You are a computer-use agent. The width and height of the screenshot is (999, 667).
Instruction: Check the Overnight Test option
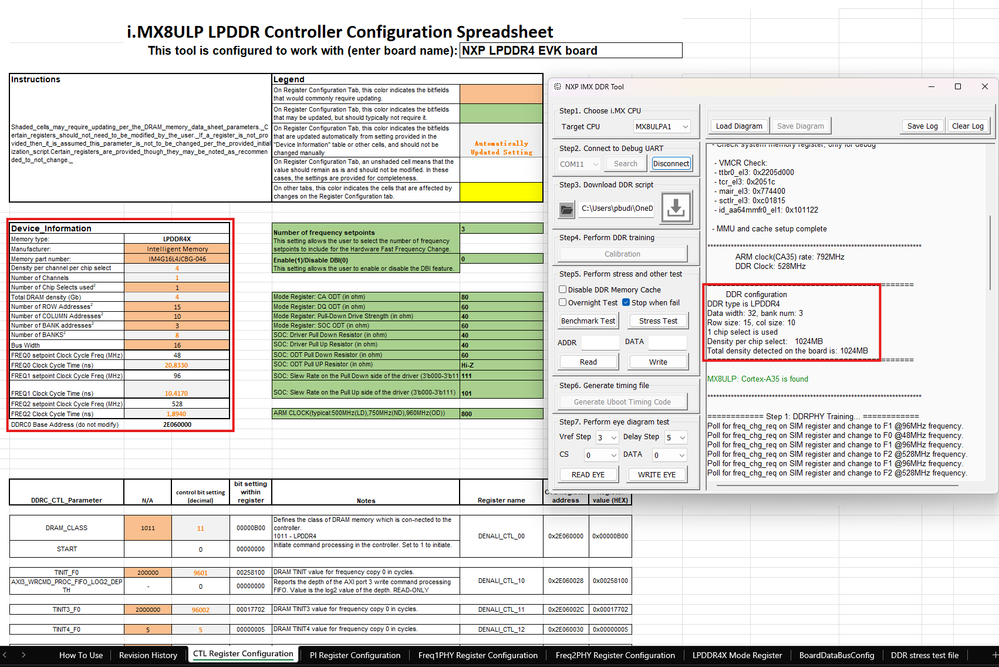[x=562, y=302]
